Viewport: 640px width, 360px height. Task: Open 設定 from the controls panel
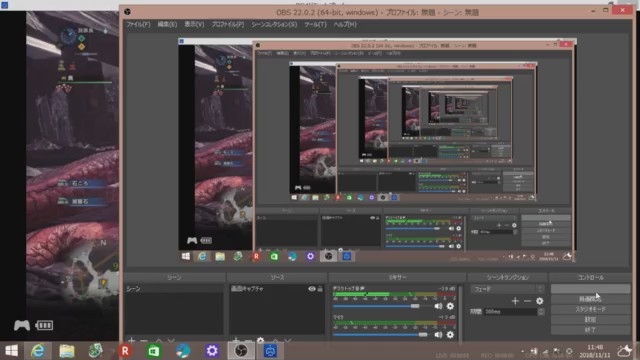tap(590, 319)
